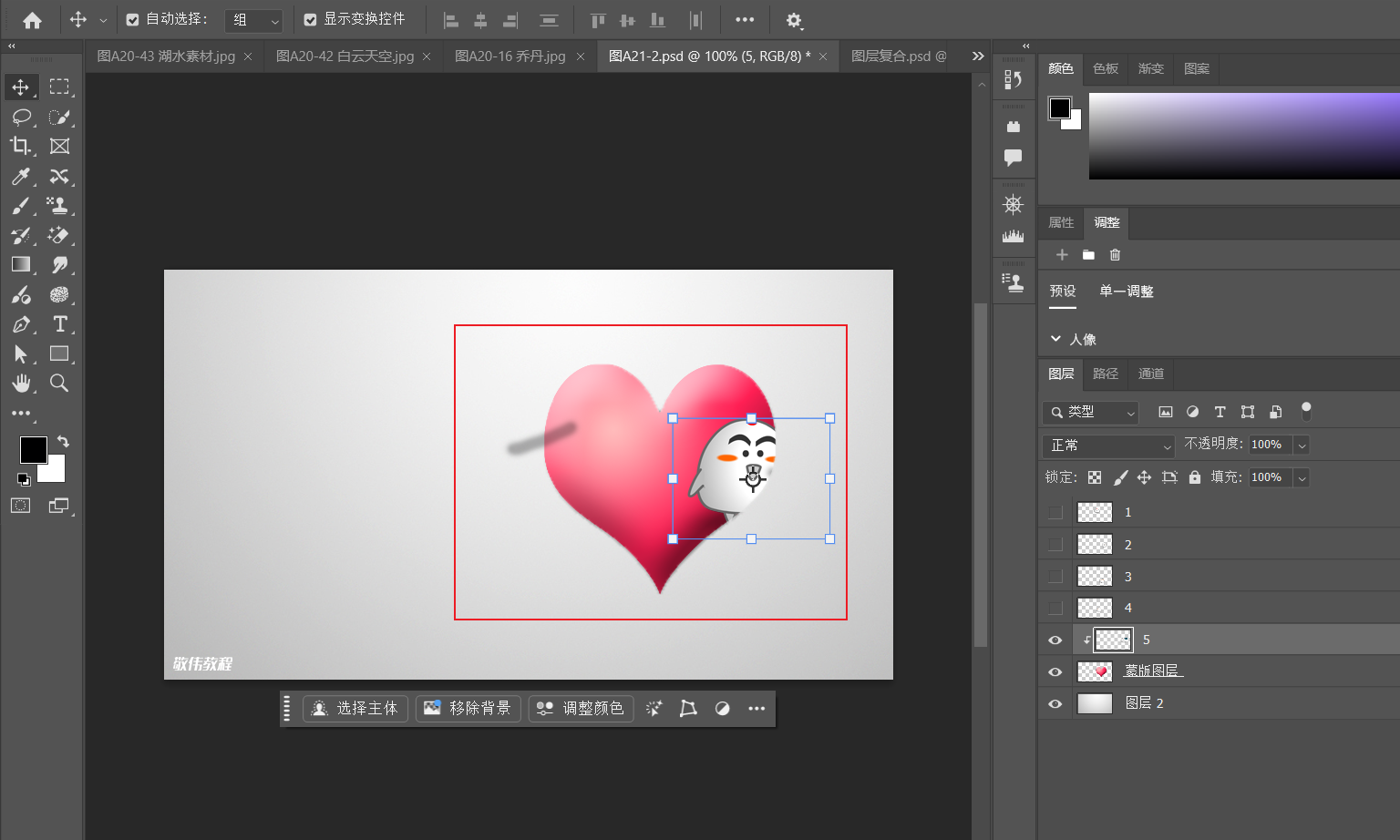Select the Zoom tool
This screenshot has height=840, width=1400.
[x=59, y=383]
